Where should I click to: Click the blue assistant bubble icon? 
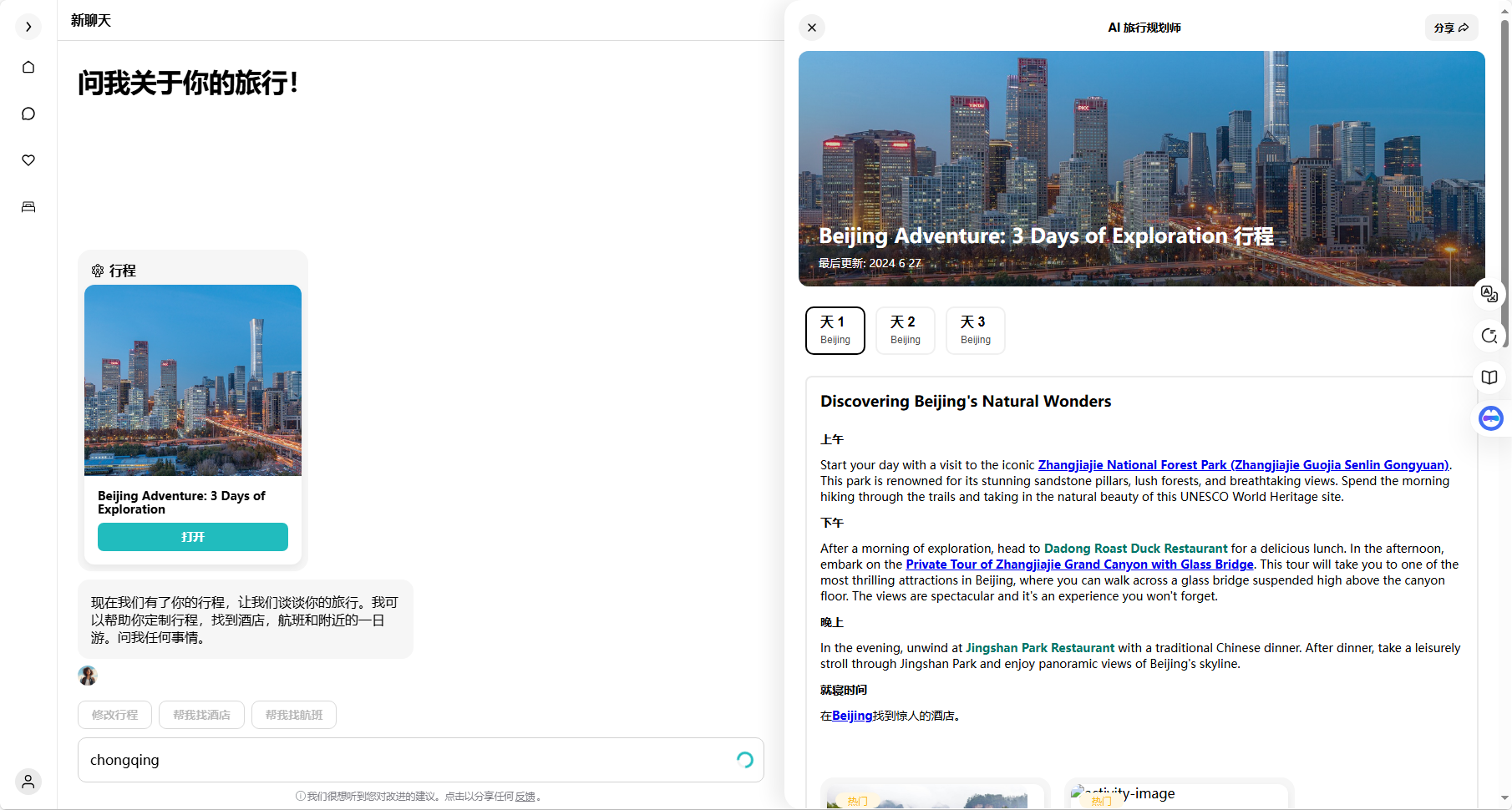[1490, 418]
